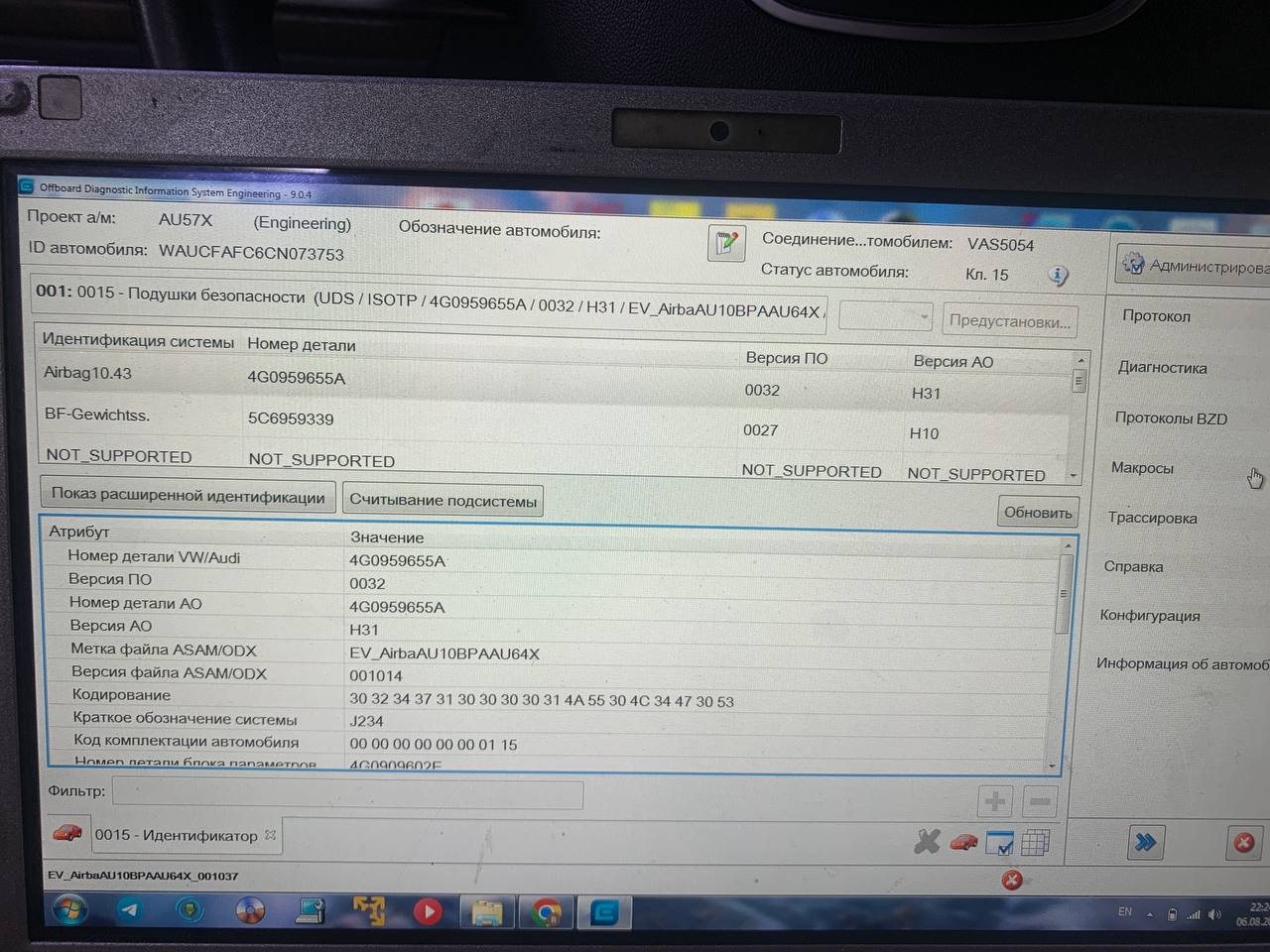Click the Номер детали column header
1270x952 pixels.
pos(301,344)
